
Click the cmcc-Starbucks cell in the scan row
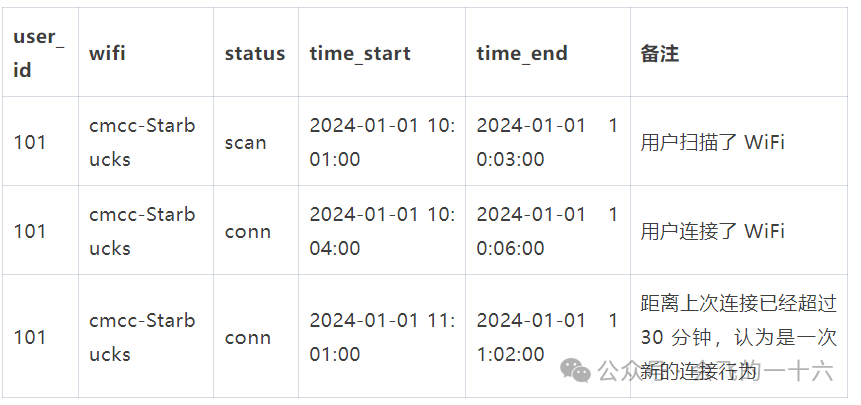pyautogui.click(x=142, y=142)
